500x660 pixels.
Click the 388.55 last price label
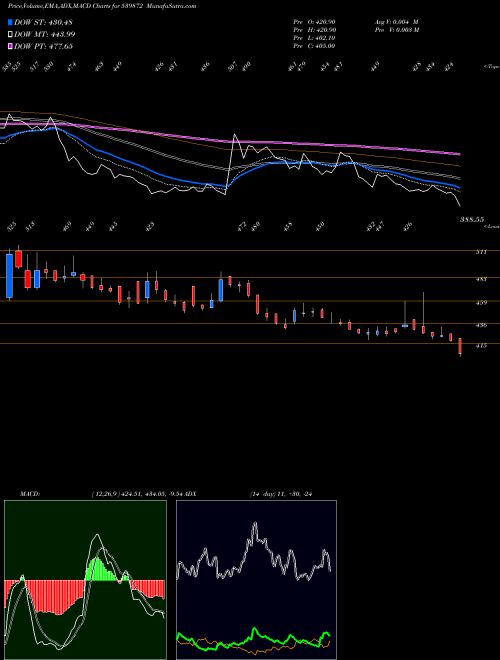pyautogui.click(x=472, y=219)
